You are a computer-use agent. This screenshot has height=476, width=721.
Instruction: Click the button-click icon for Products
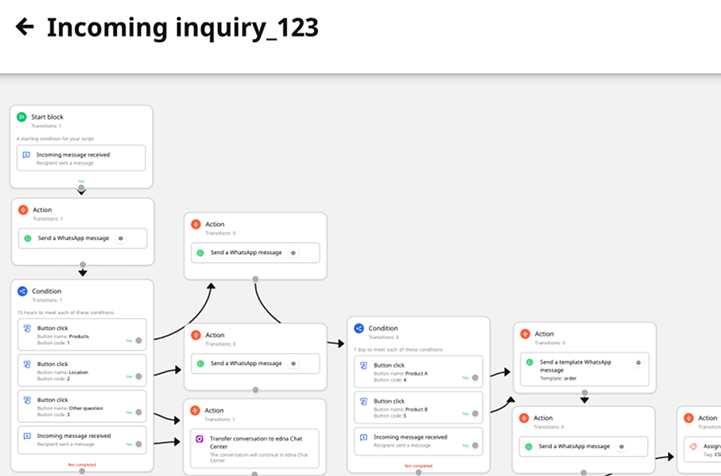pos(27,328)
